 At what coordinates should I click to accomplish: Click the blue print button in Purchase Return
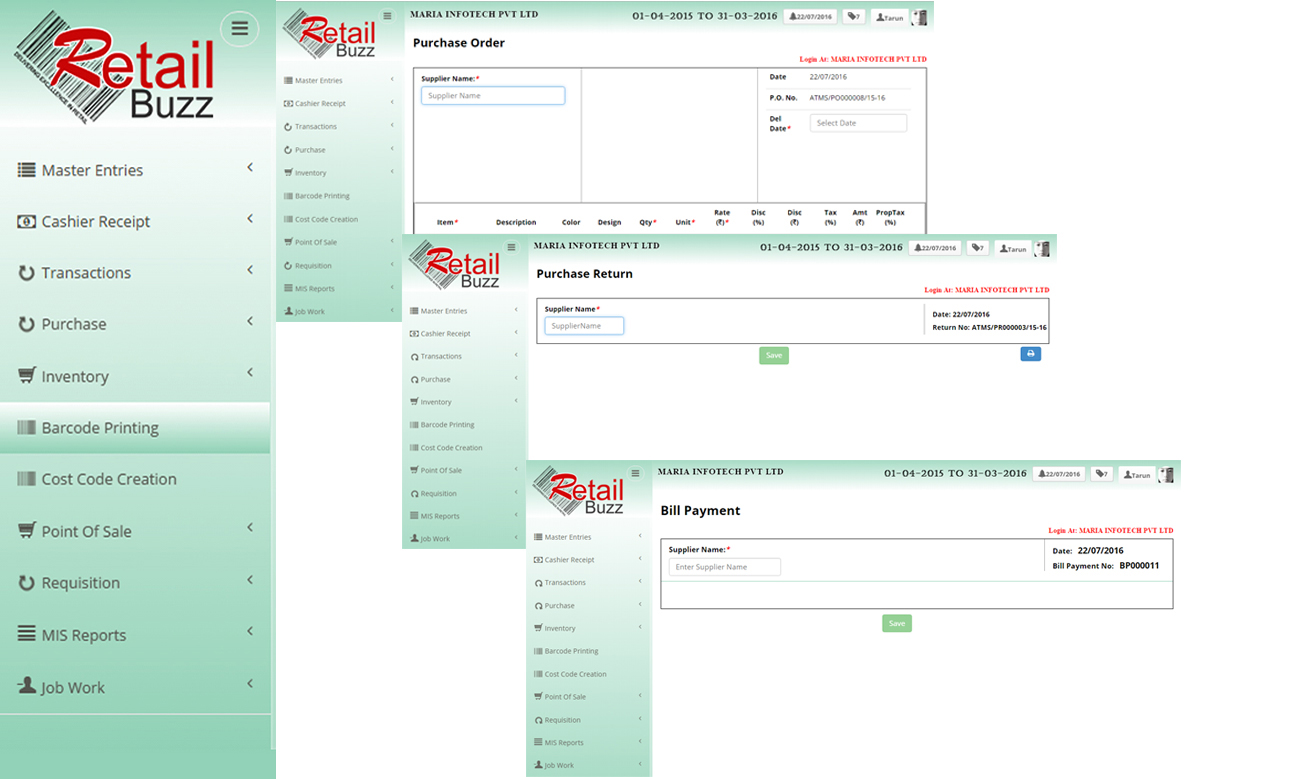point(1030,354)
